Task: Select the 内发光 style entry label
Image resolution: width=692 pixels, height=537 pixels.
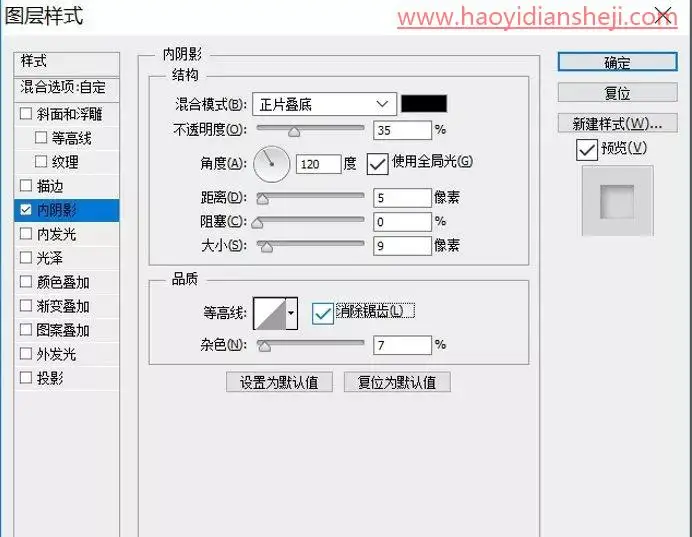Action: tap(56, 234)
